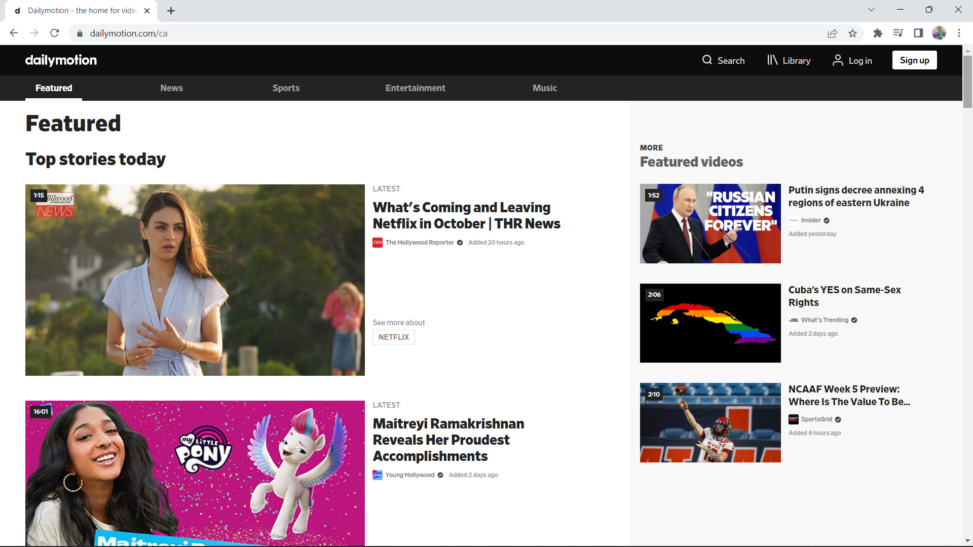Close the Dailymotion browser tab
This screenshot has height=547, width=973.
tap(147, 11)
